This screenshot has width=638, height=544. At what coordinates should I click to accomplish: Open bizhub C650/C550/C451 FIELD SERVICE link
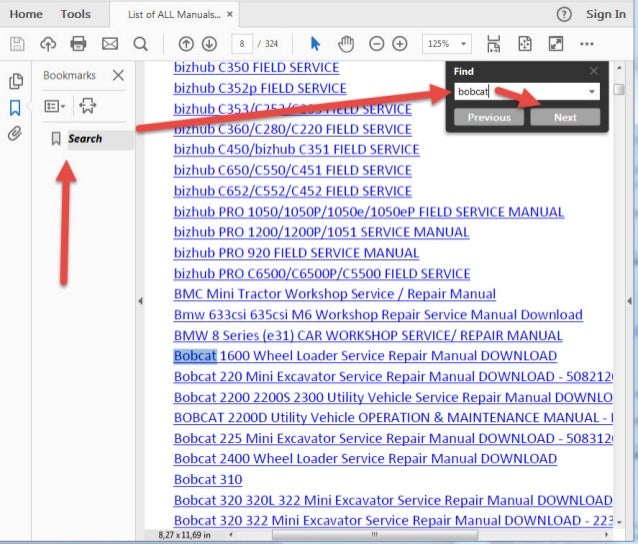pos(293,170)
